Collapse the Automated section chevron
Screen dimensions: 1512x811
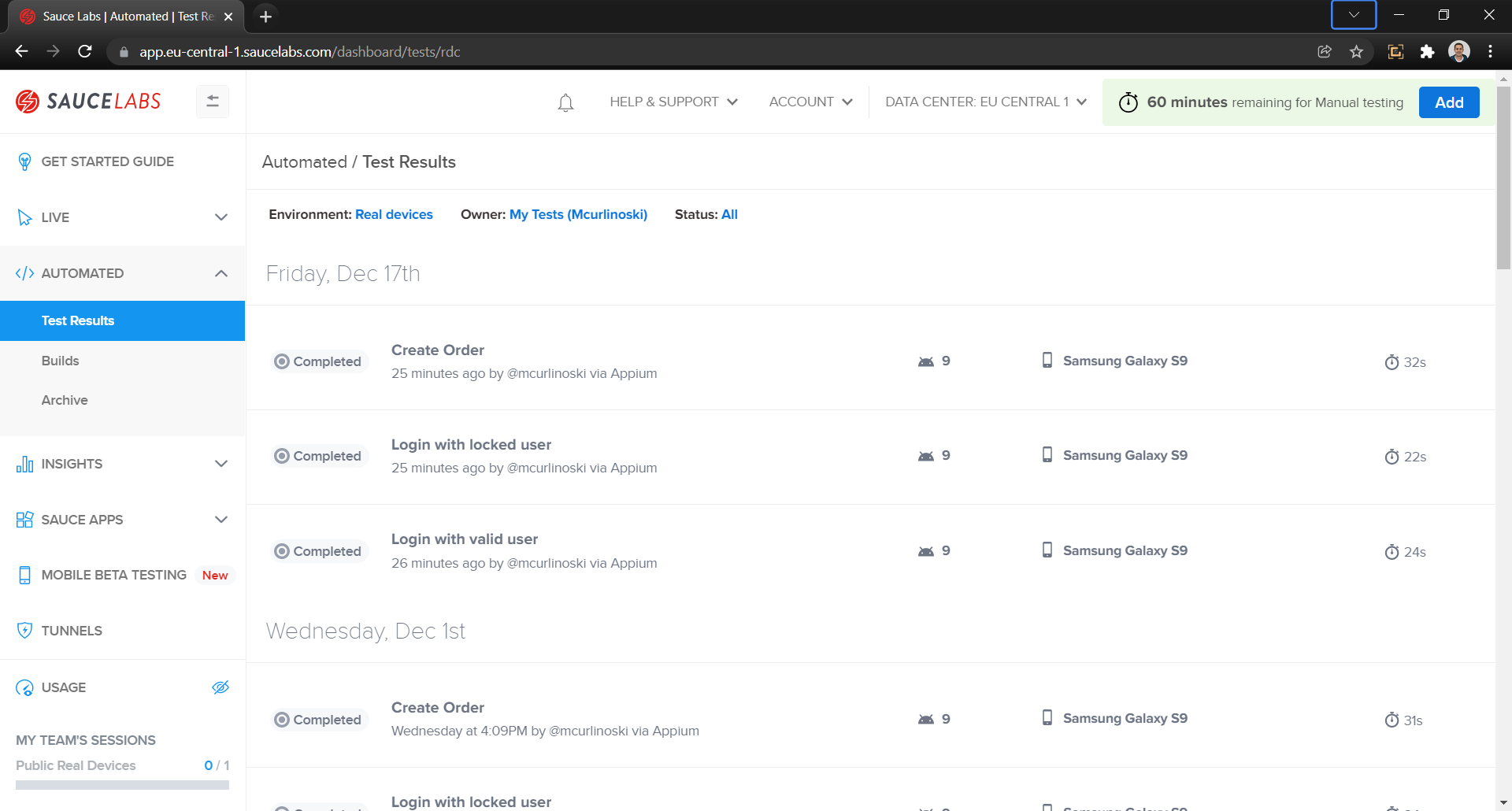coord(221,273)
